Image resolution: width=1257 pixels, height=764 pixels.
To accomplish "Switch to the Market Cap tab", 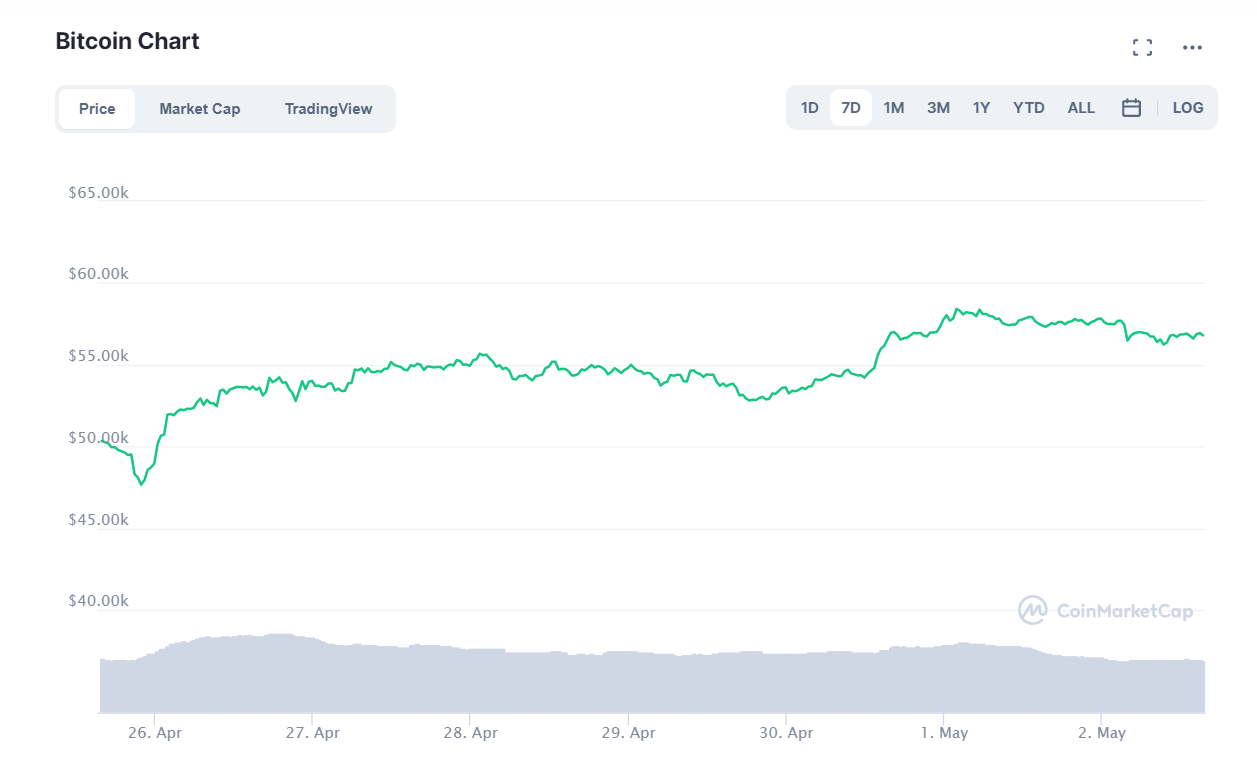I will click(x=200, y=108).
